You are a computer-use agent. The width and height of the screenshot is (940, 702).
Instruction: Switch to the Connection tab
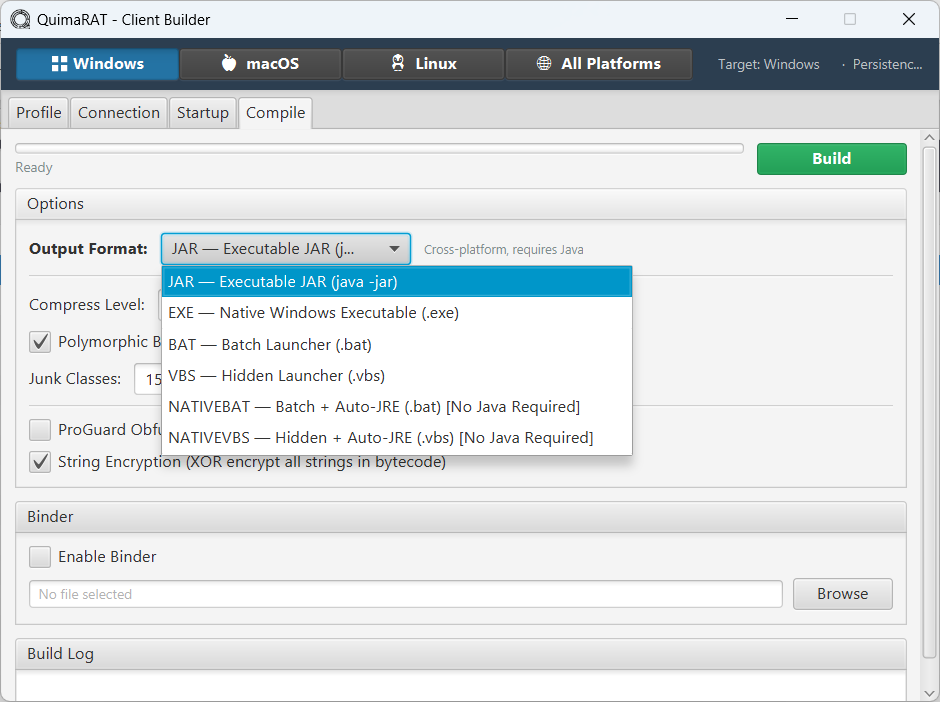point(119,113)
